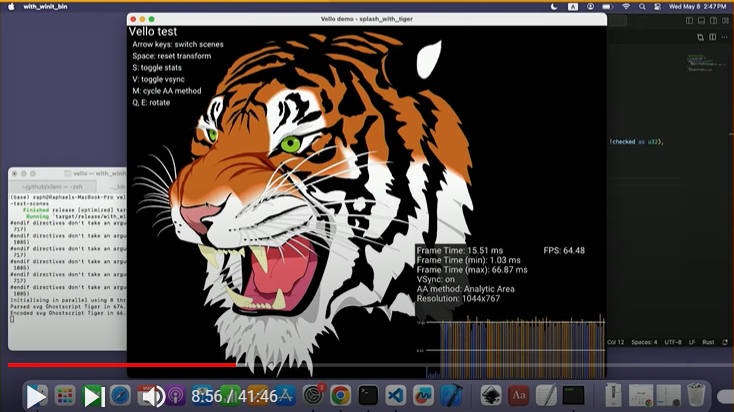
Task: Open the Apple menu
Action: click(11, 7)
